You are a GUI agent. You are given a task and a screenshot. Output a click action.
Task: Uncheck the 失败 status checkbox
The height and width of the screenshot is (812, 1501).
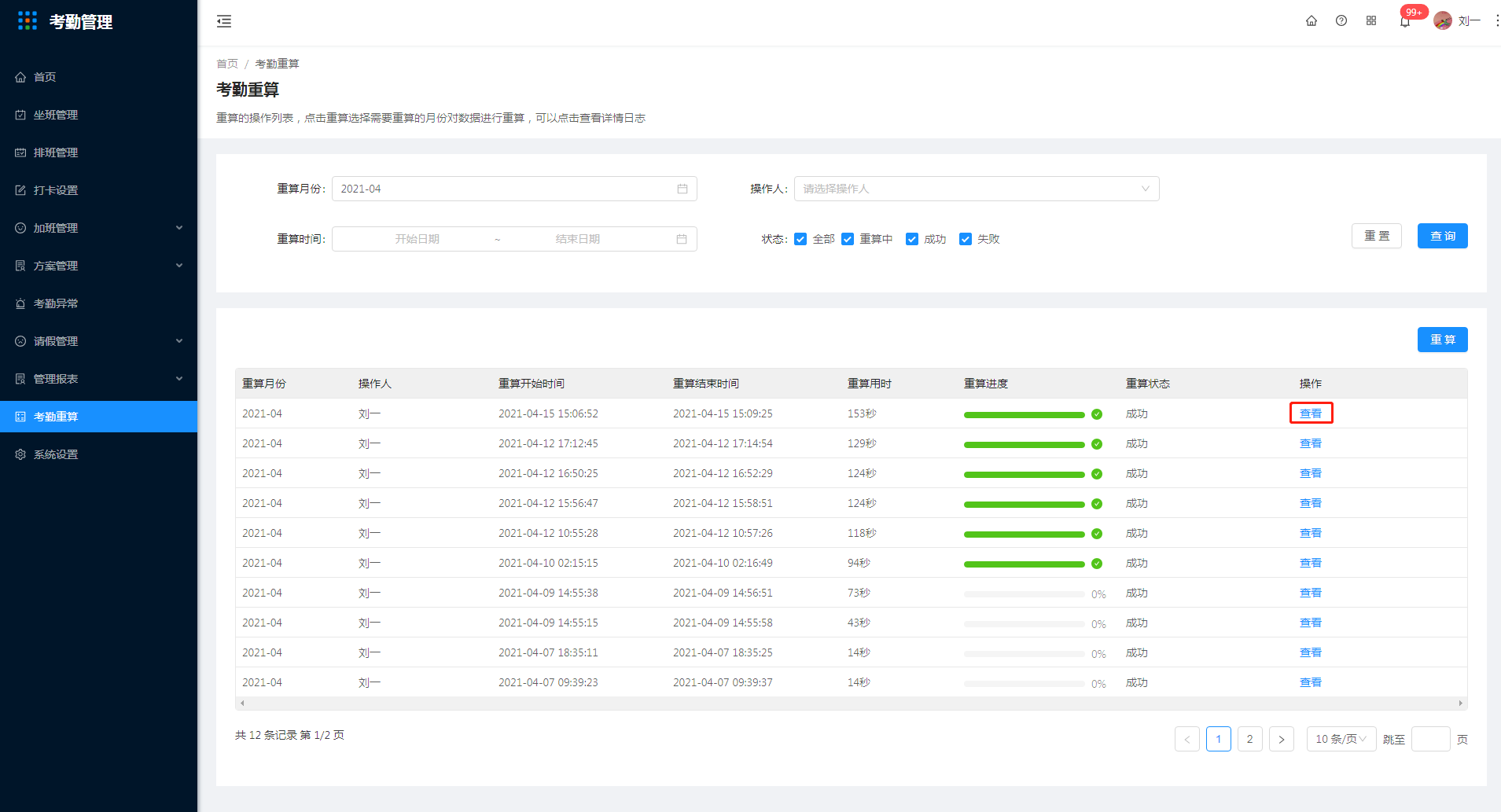(966, 239)
